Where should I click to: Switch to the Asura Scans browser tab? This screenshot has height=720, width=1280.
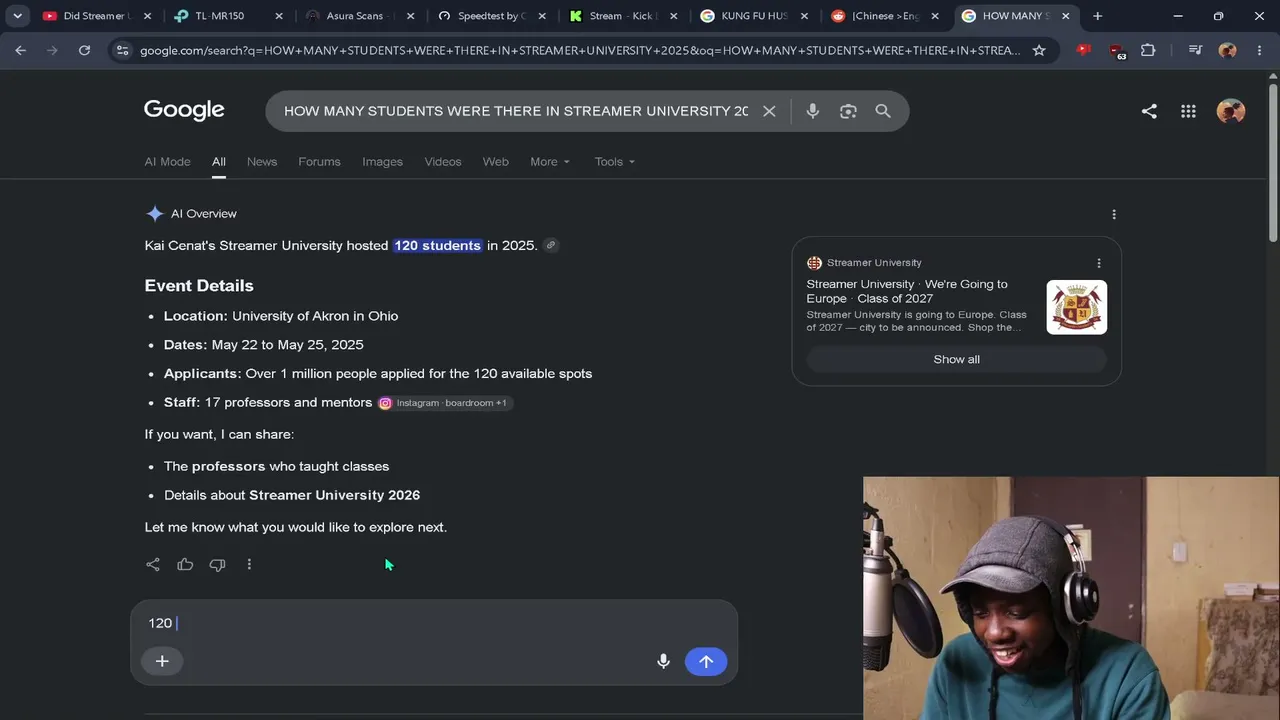(358, 16)
